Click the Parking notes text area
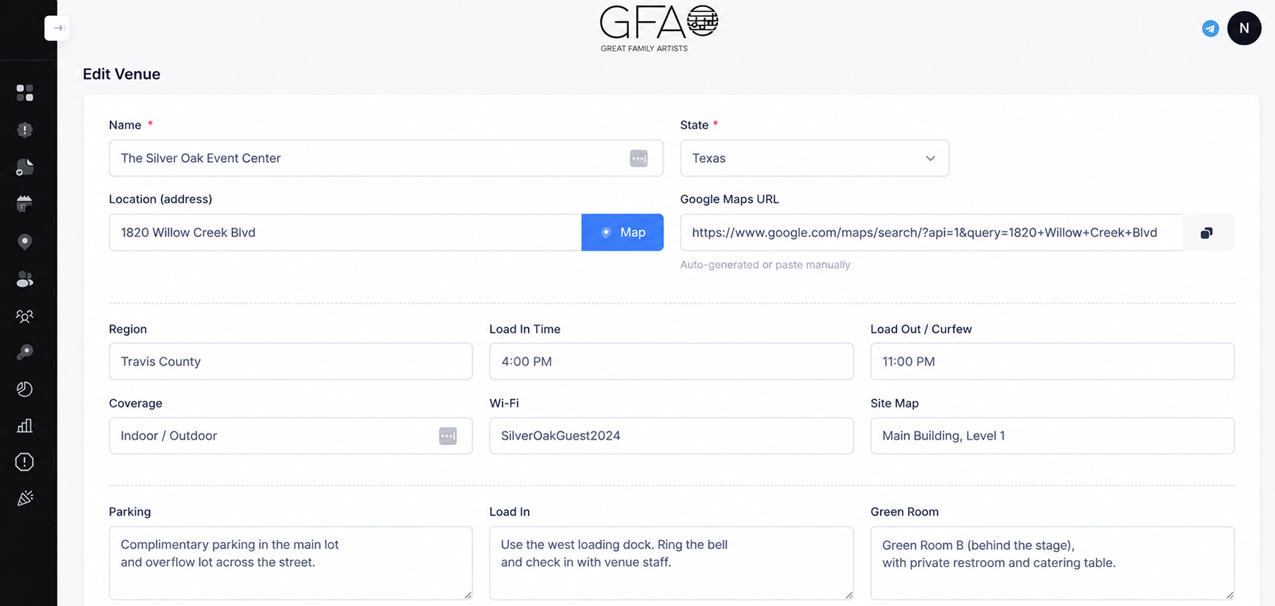Viewport: 1275px width, 606px height. click(290, 563)
